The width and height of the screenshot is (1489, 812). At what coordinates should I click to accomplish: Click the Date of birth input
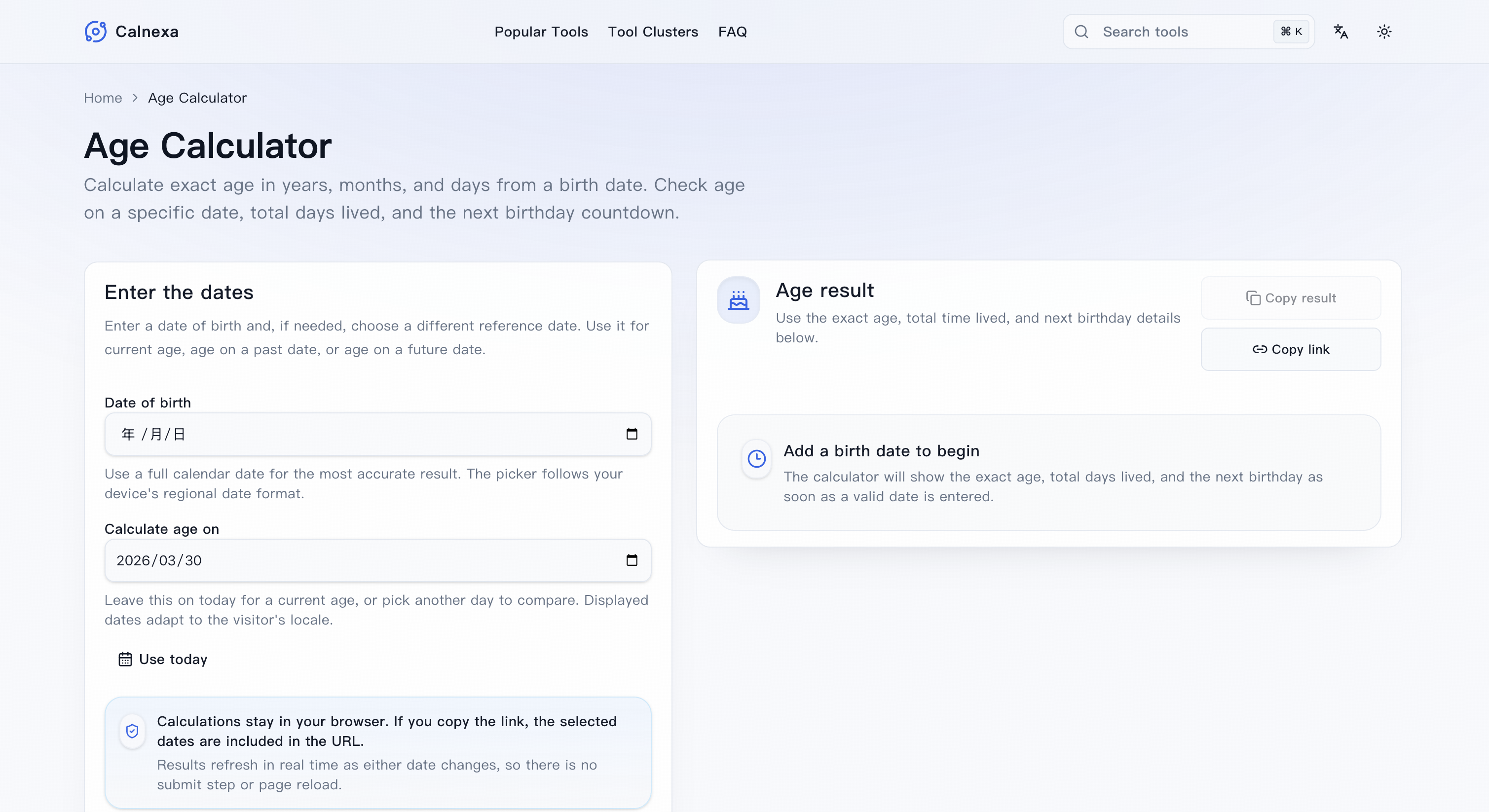377,434
